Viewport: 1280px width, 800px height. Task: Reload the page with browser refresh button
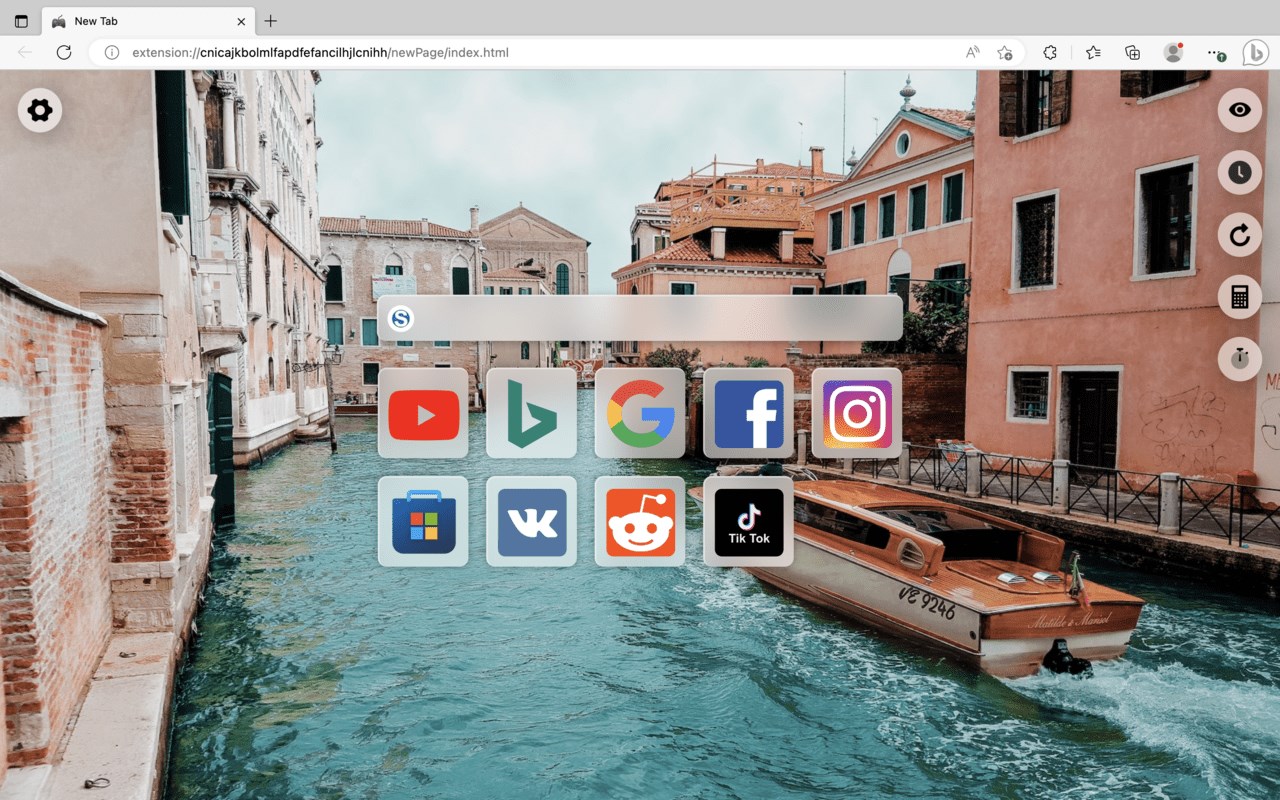pos(64,52)
